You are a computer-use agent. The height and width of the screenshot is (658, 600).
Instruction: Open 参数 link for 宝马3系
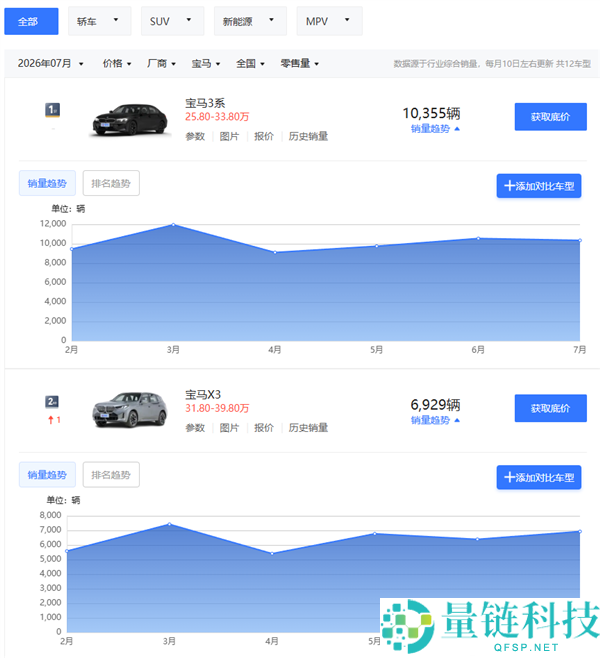195,136
